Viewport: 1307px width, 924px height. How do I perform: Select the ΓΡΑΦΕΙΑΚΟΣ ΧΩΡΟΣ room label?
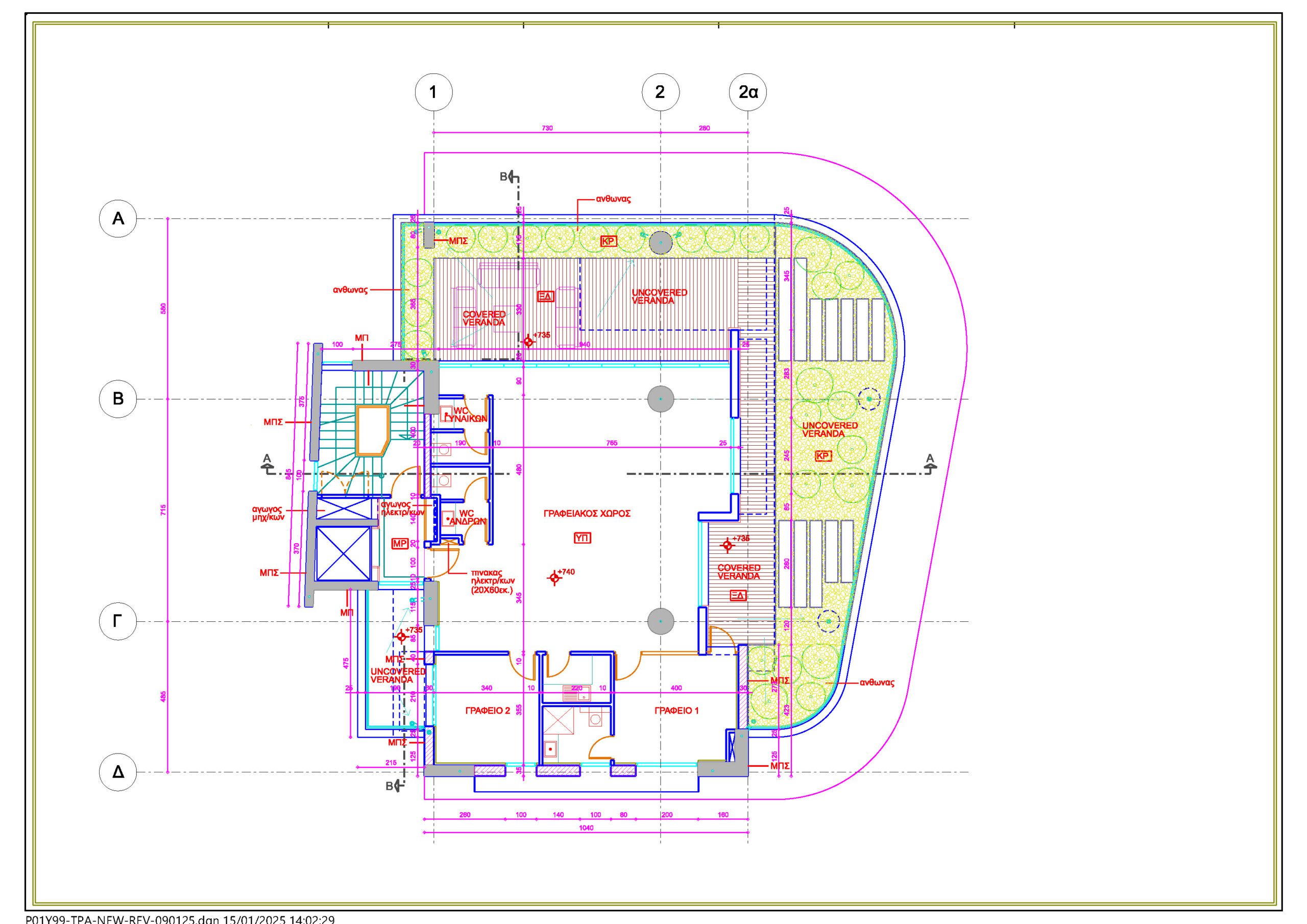pos(587,513)
